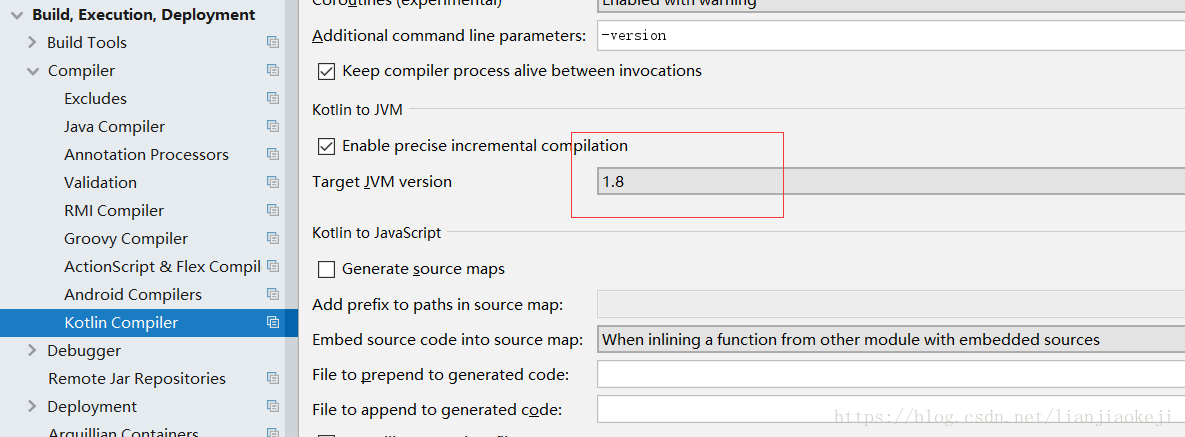
Task: Click File to prepend to generated code field
Action: pos(890,374)
